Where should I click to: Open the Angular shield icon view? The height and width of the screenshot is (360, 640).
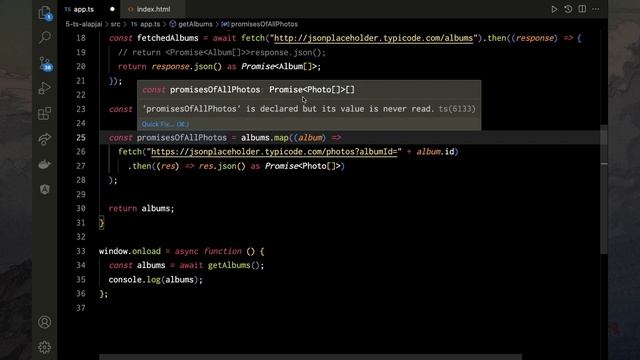[x=45, y=189]
